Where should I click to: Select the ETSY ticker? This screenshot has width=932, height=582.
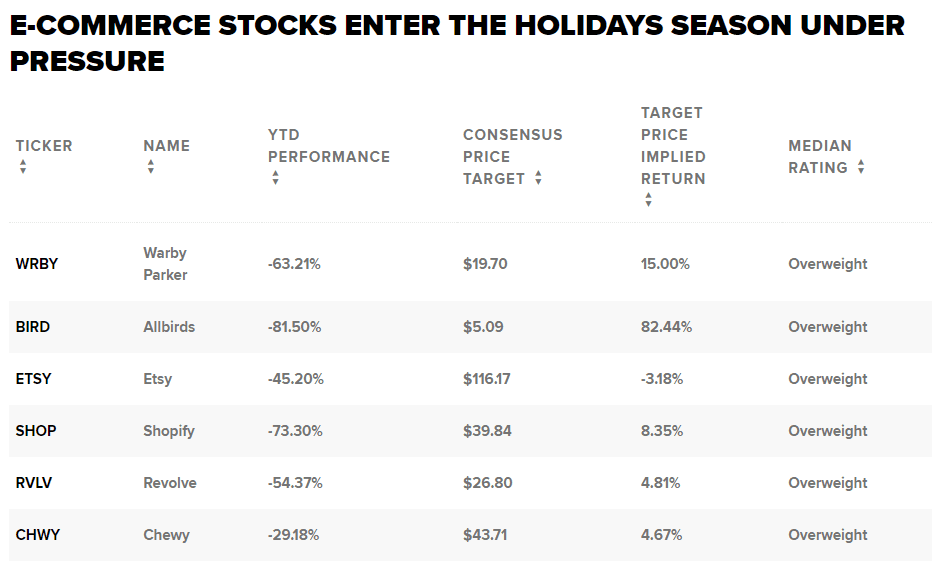pos(34,379)
